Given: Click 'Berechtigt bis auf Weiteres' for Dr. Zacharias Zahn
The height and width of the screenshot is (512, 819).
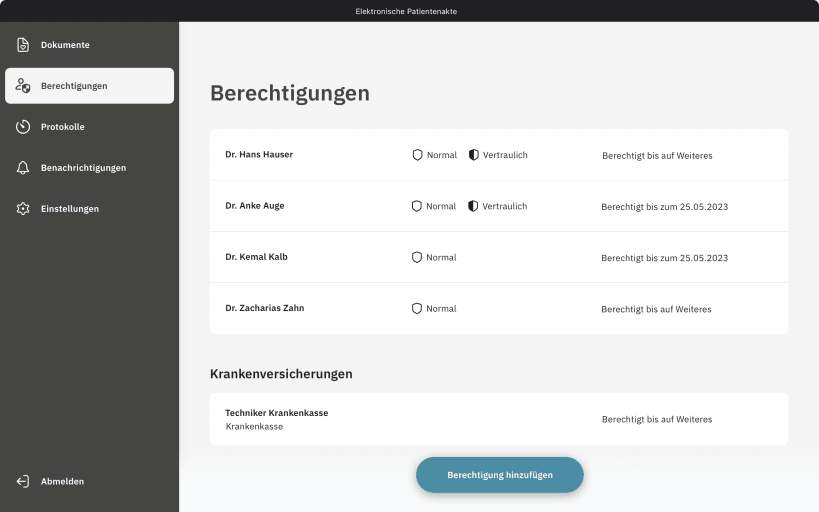Looking at the screenshot, I should tap(656, 309).
